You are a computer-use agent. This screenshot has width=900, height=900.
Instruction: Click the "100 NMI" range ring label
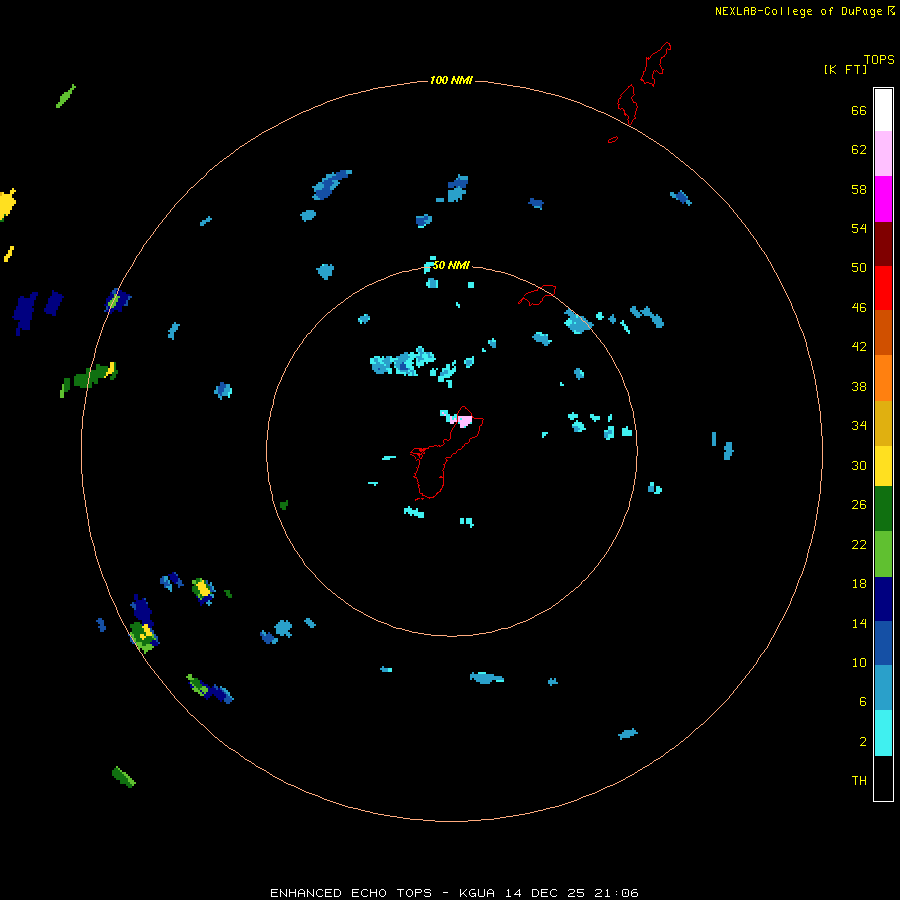tap(451, 80)
